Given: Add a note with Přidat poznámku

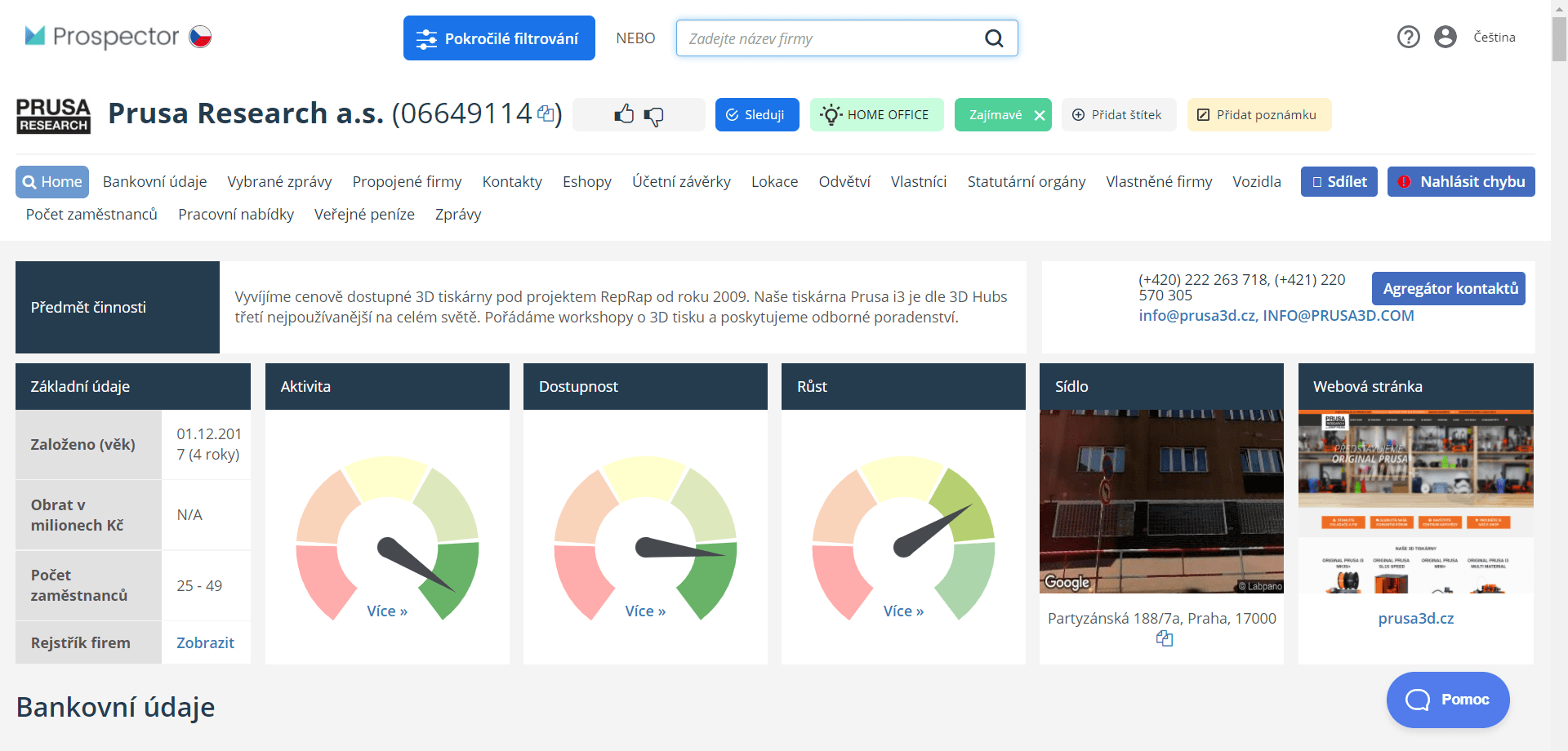Looking at the screenshot, I should (1259, 115).
